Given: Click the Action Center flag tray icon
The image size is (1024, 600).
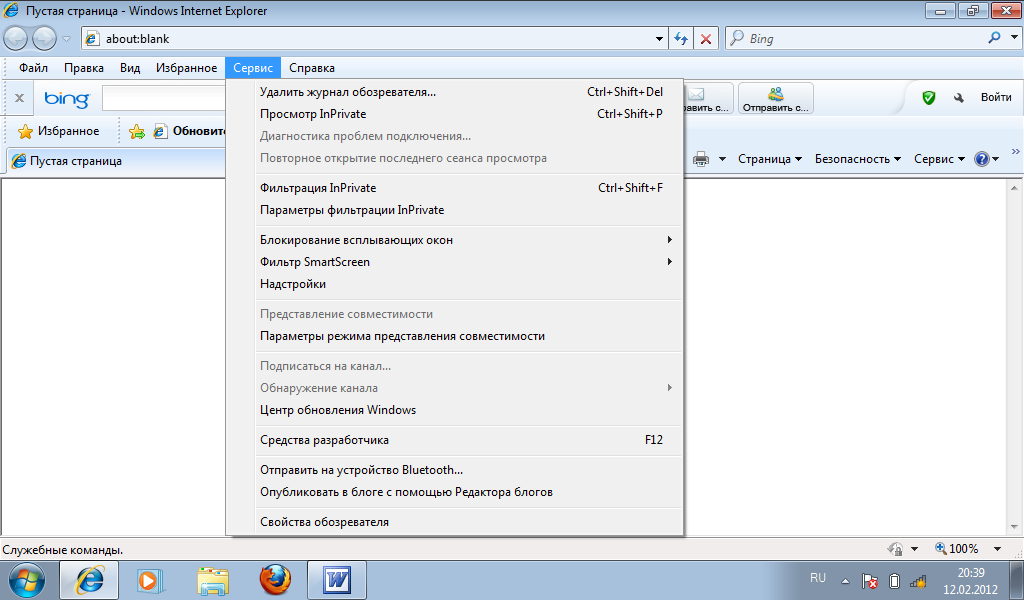Looking at the screenshot, I should [869, 580].
